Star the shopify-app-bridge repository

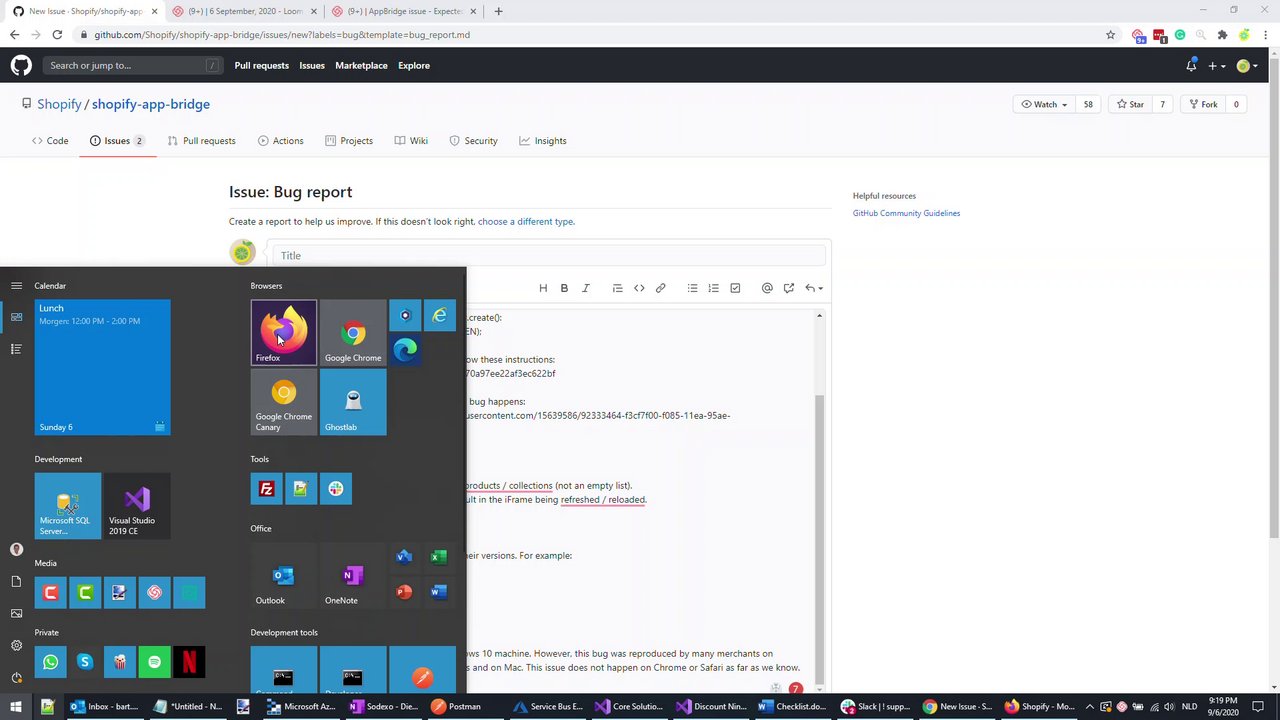click(x=1130, y=104)
